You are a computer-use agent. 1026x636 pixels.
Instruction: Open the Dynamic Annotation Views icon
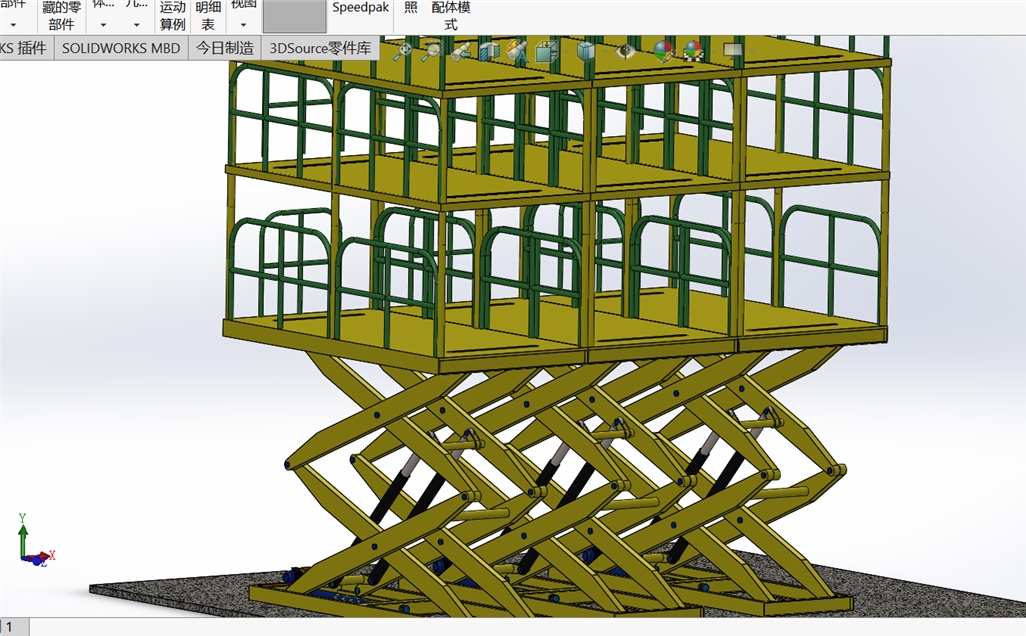pyautogui.click(x=516, y=51)
